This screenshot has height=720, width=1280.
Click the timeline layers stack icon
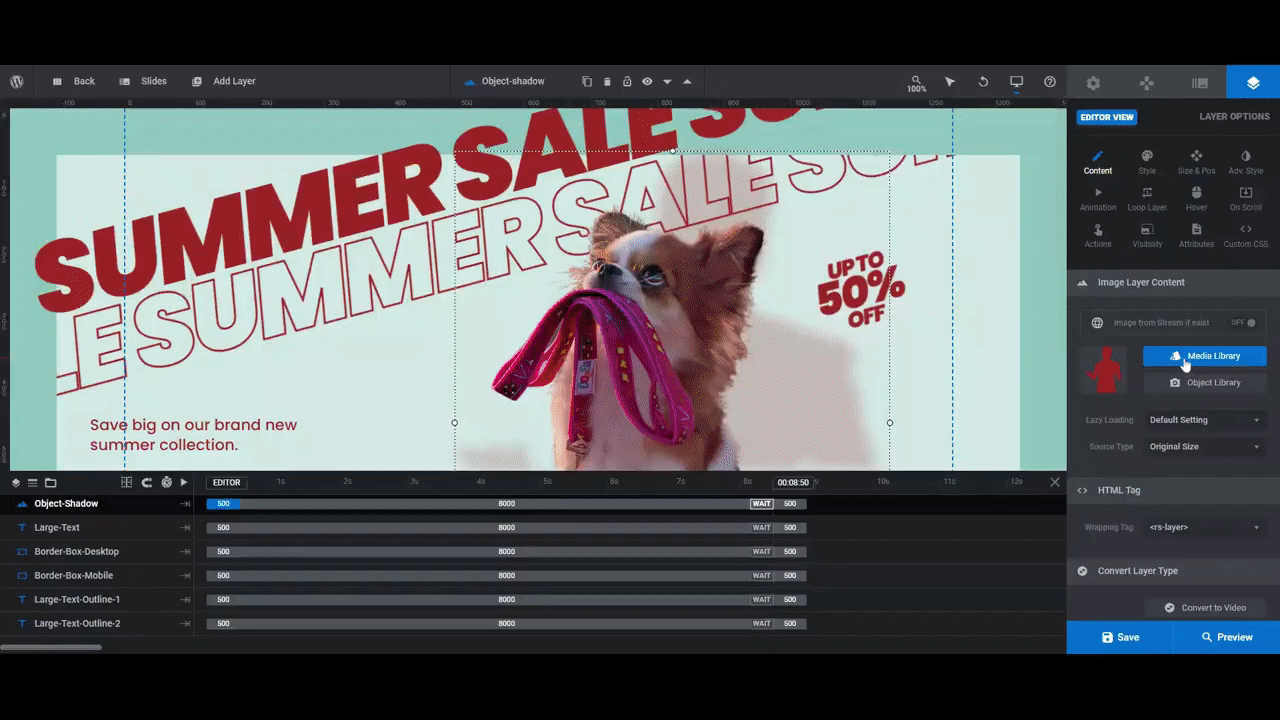(x=16, y=483)
